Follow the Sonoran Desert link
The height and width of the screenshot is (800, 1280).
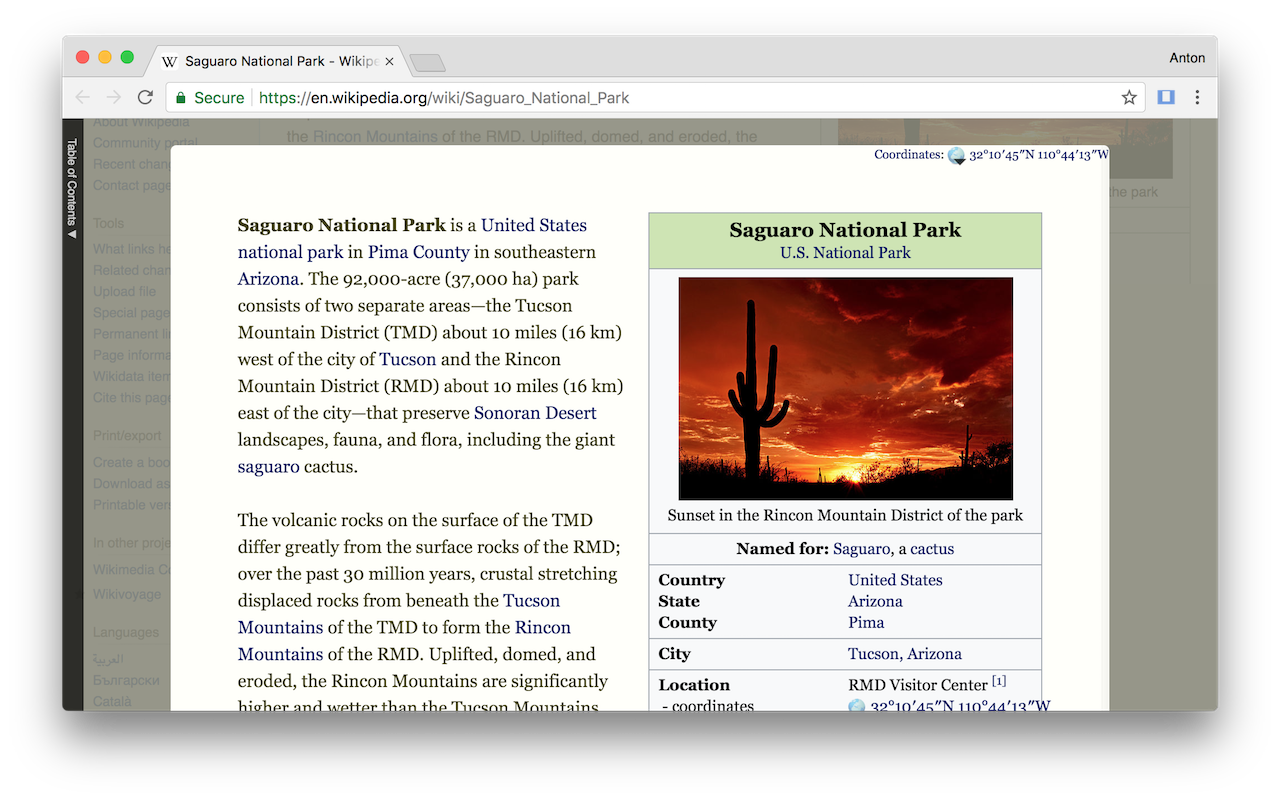[535, 413]
